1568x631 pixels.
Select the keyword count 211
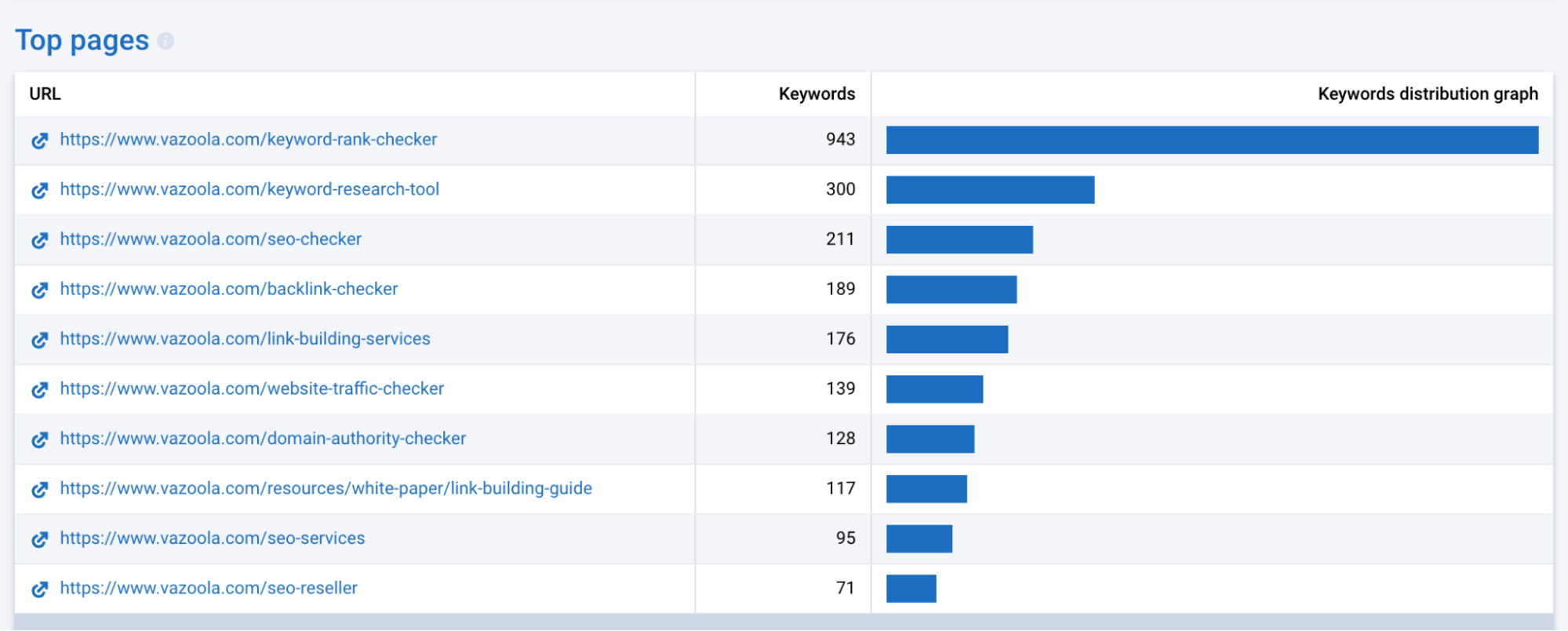pos(840,239)
